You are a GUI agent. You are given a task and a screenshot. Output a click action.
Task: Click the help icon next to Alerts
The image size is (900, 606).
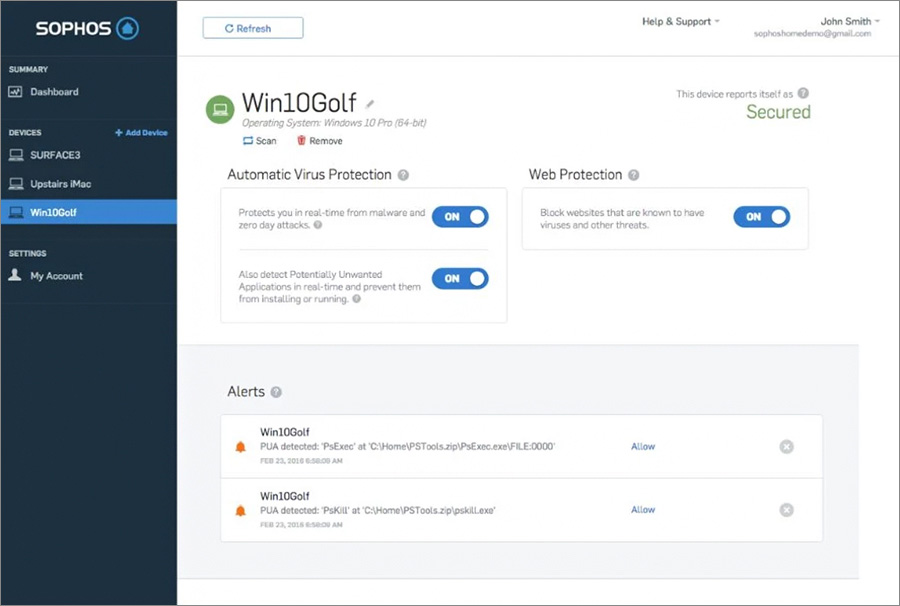[x=276, y=392]
